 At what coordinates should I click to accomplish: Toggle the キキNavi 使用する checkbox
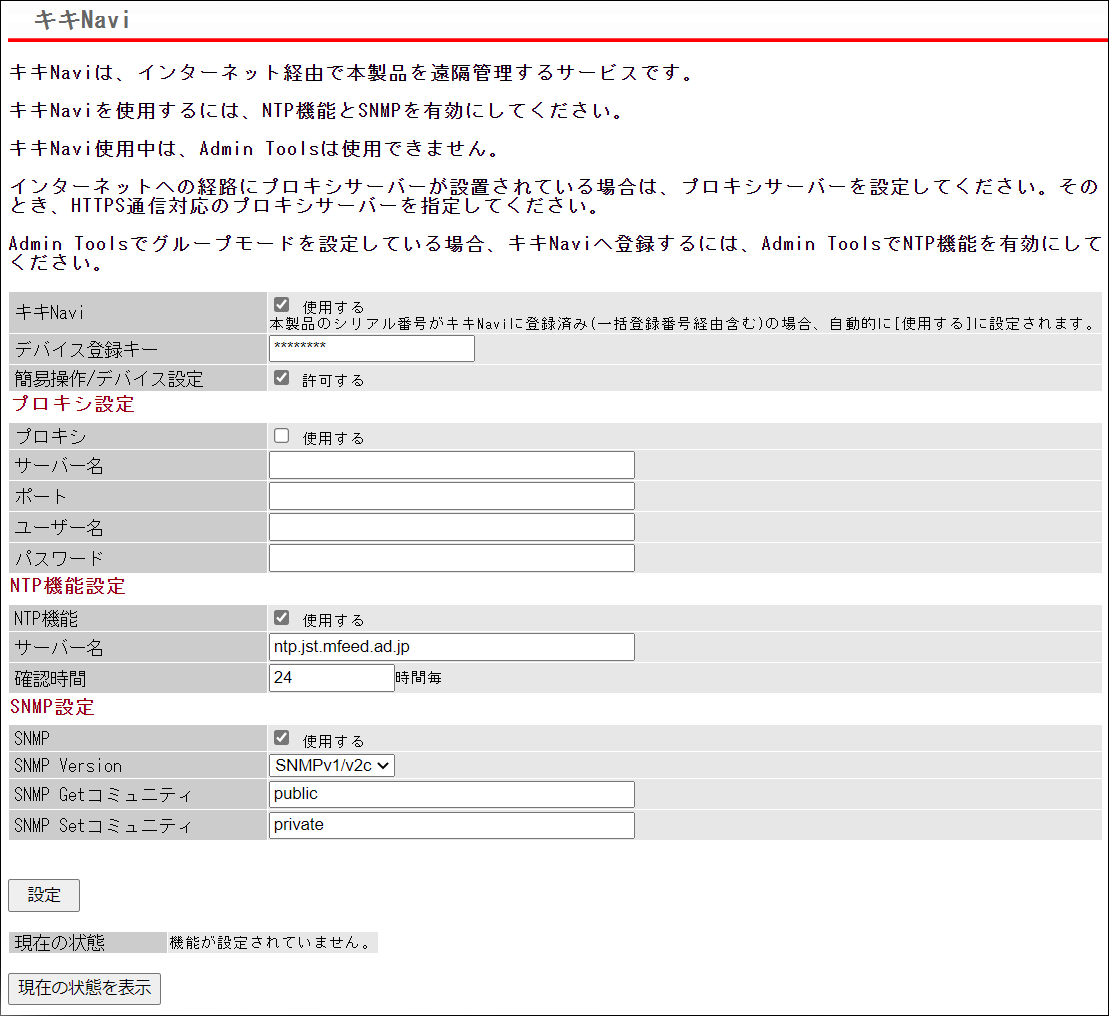click(282, 305)
